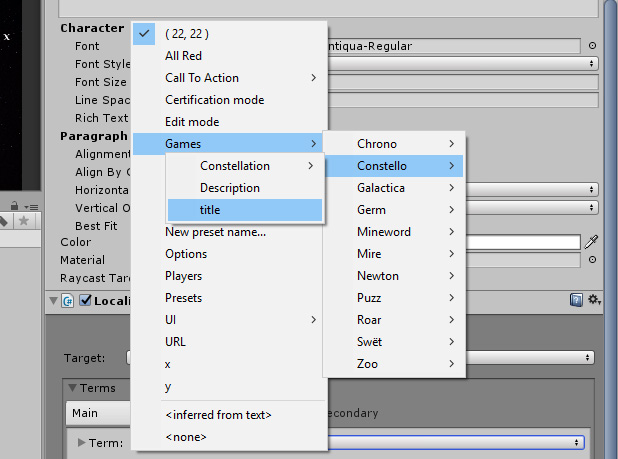
Task: Open the Localize component gear settings
Action: coord(594,300)
